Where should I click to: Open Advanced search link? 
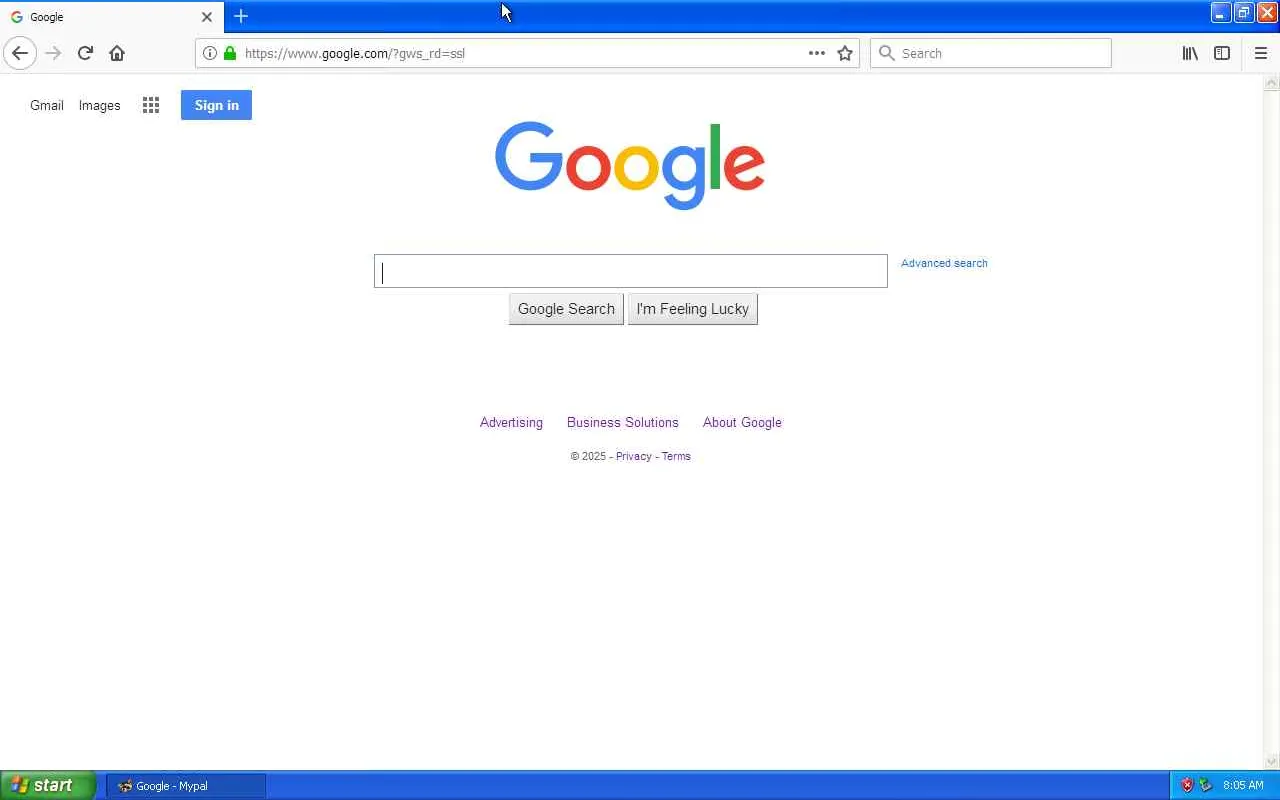point(944,263)
